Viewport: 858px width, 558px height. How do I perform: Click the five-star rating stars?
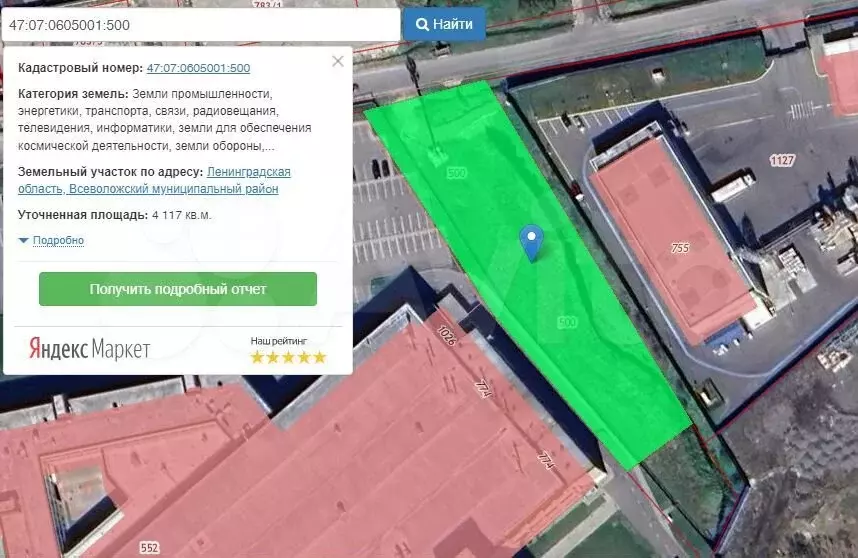click(288, 358)
